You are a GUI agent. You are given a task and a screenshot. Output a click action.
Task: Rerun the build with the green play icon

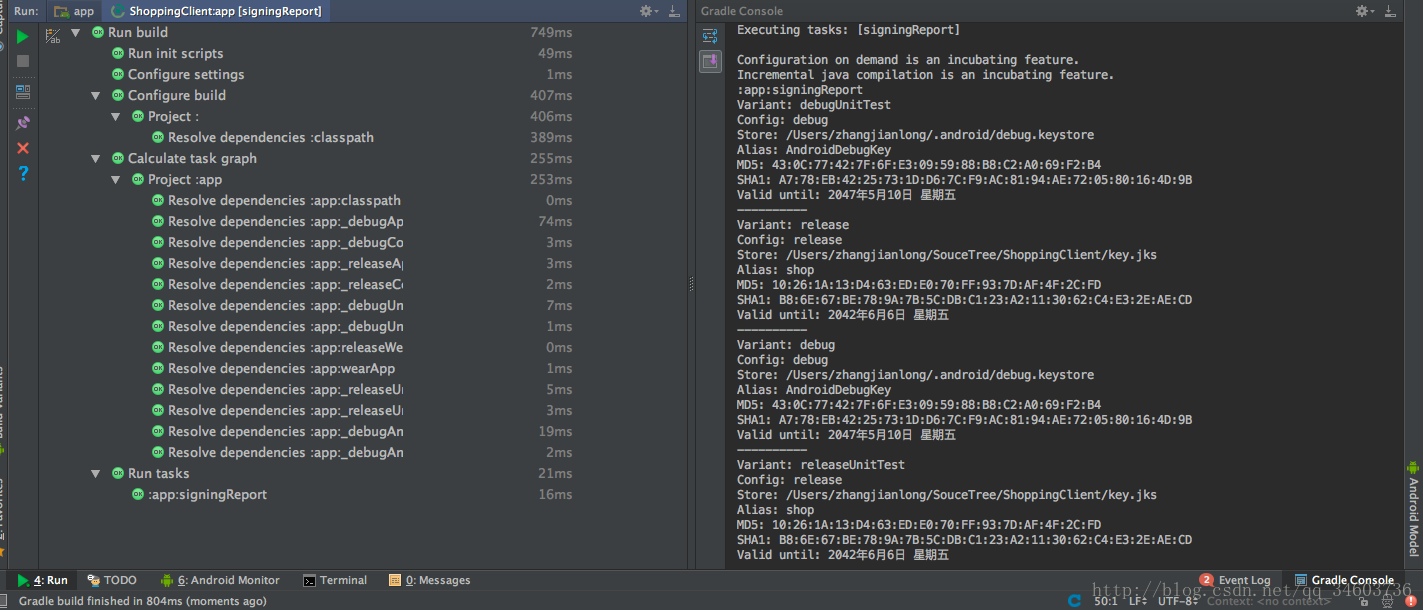23,36
